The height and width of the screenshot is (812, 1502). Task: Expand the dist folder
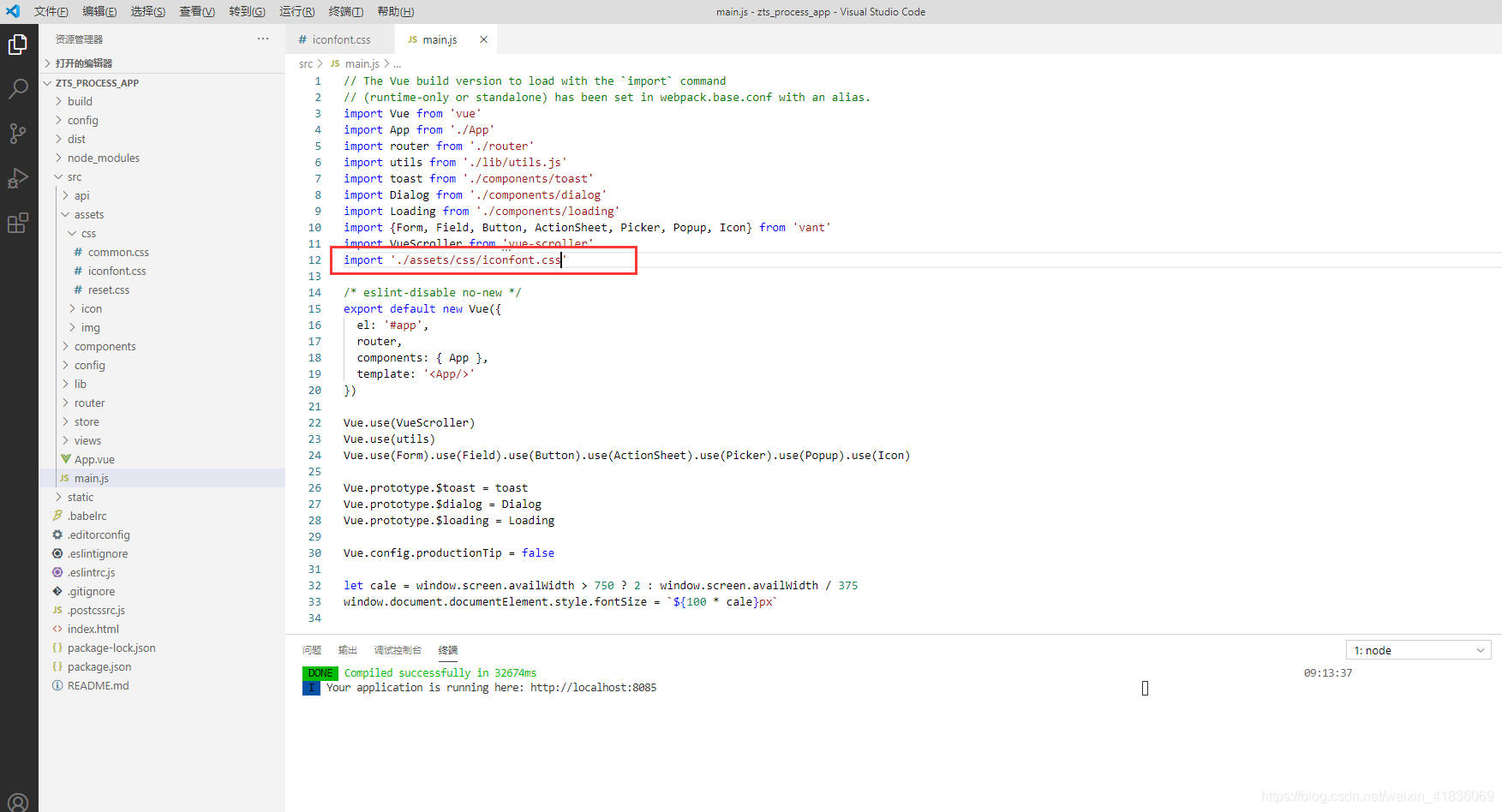click(76, 139)
